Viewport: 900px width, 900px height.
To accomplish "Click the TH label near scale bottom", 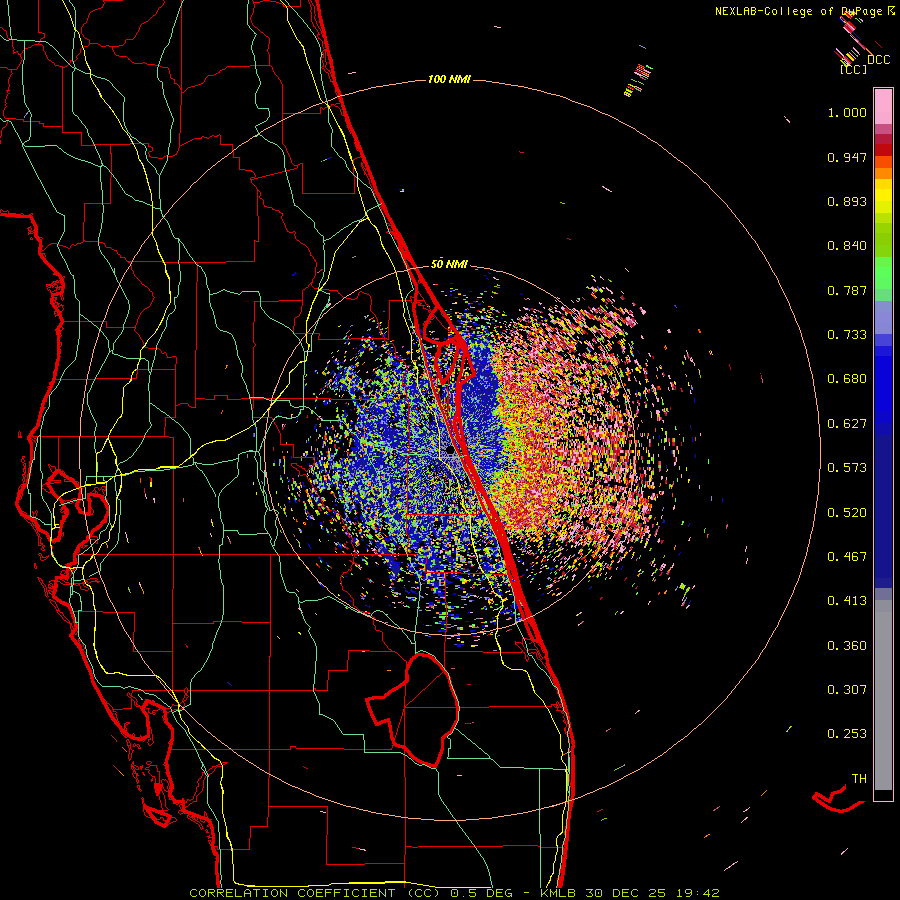I will click(859, 779).
